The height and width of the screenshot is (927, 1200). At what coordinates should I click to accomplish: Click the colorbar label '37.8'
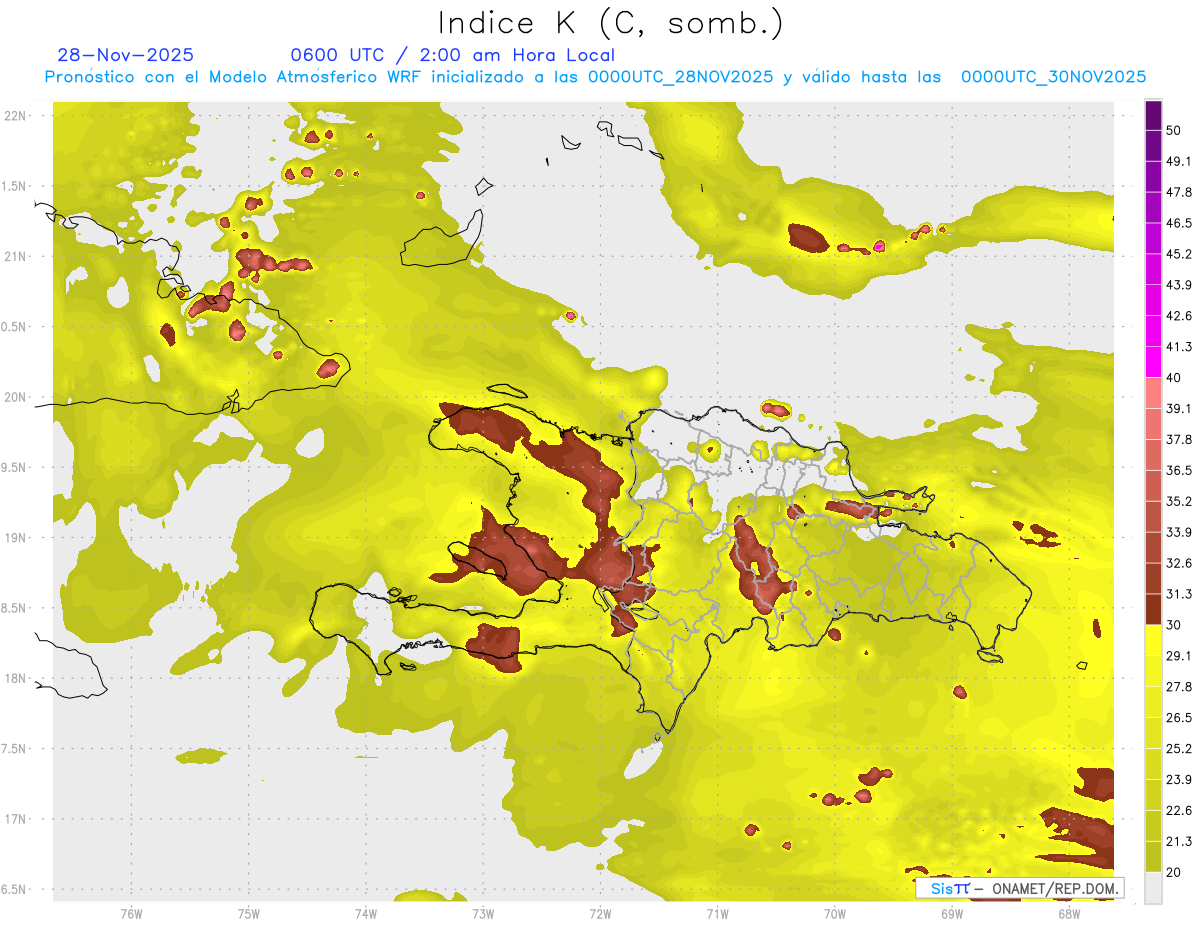pos(1179,439)
